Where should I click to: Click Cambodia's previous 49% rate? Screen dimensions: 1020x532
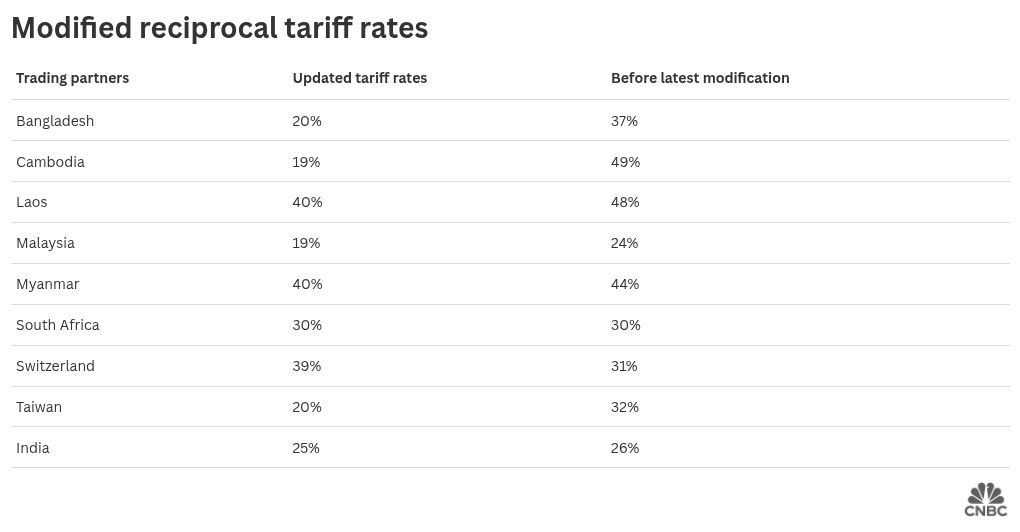[x=625, y=162]
